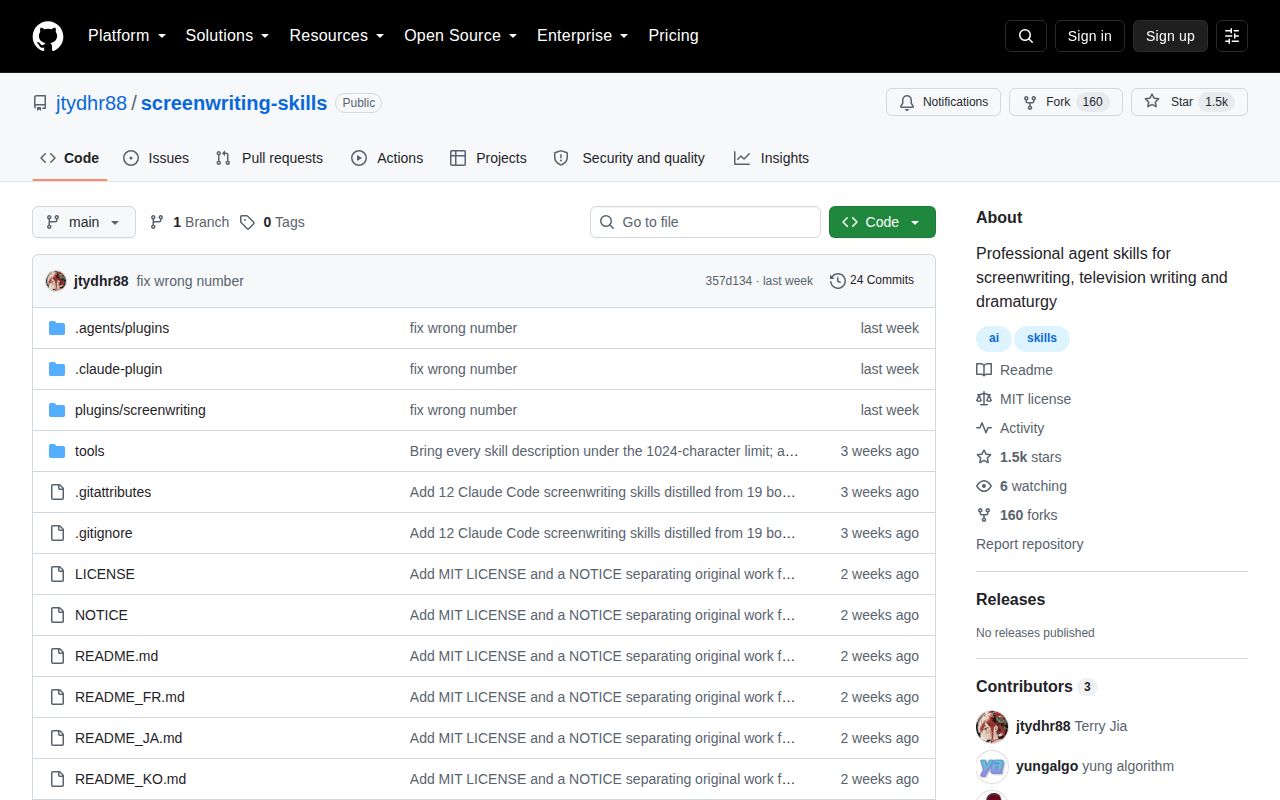
Task: Open Contributors heading link
Action: [1036, 687]
